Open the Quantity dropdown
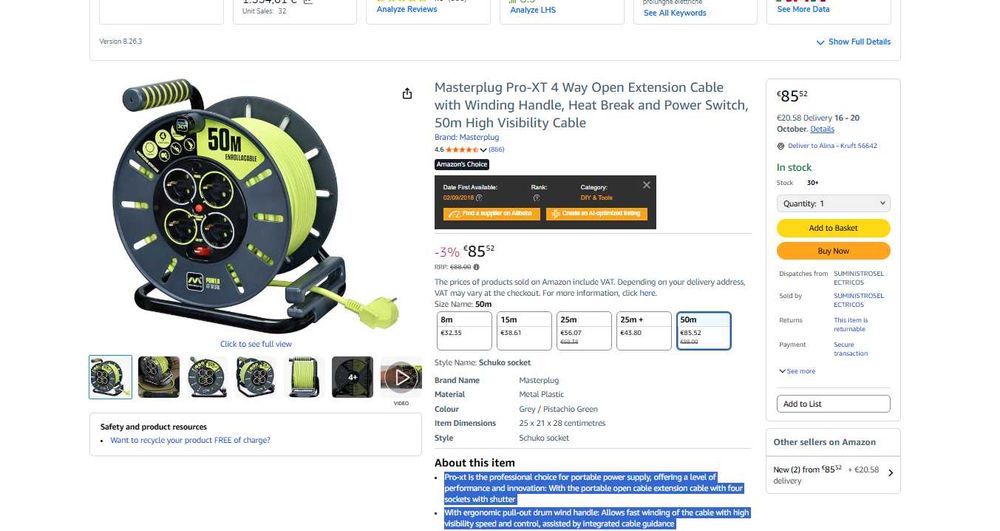This screenshot has width=1000, height=531. (833, 203)
